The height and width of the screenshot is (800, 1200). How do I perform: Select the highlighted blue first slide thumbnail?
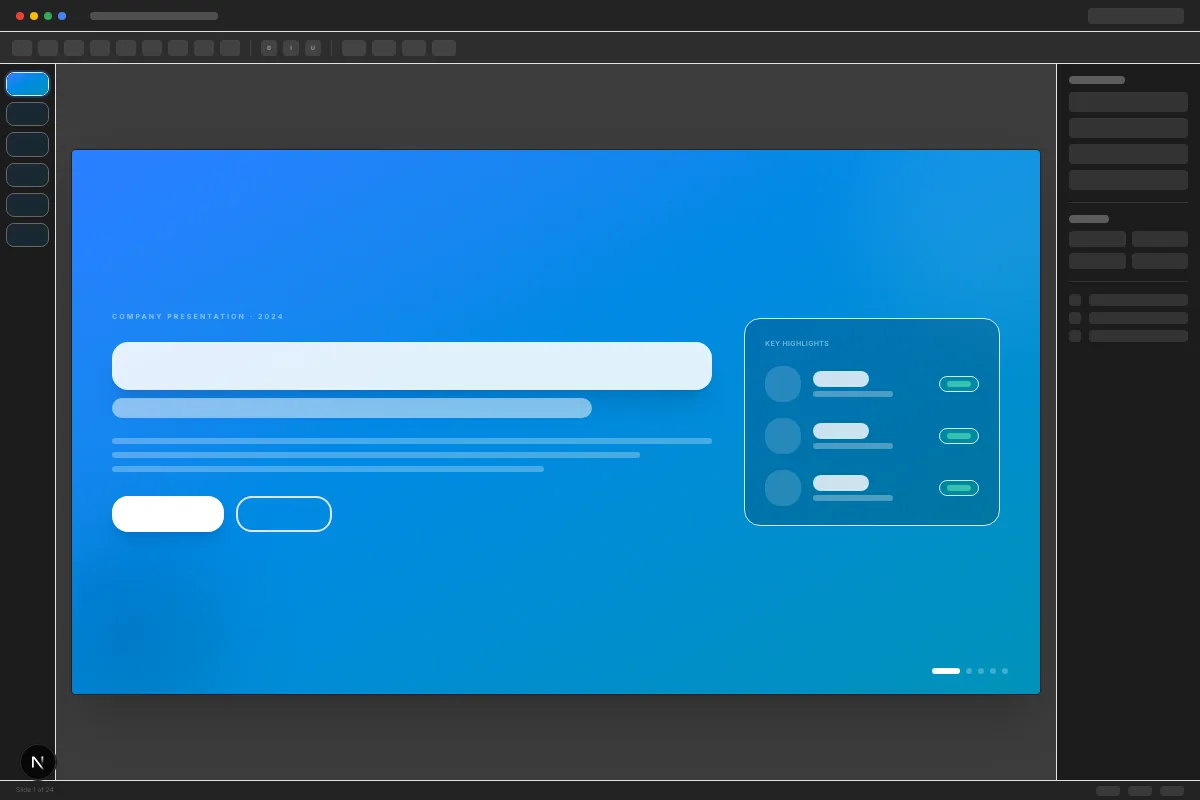click(x=27, y=84)
